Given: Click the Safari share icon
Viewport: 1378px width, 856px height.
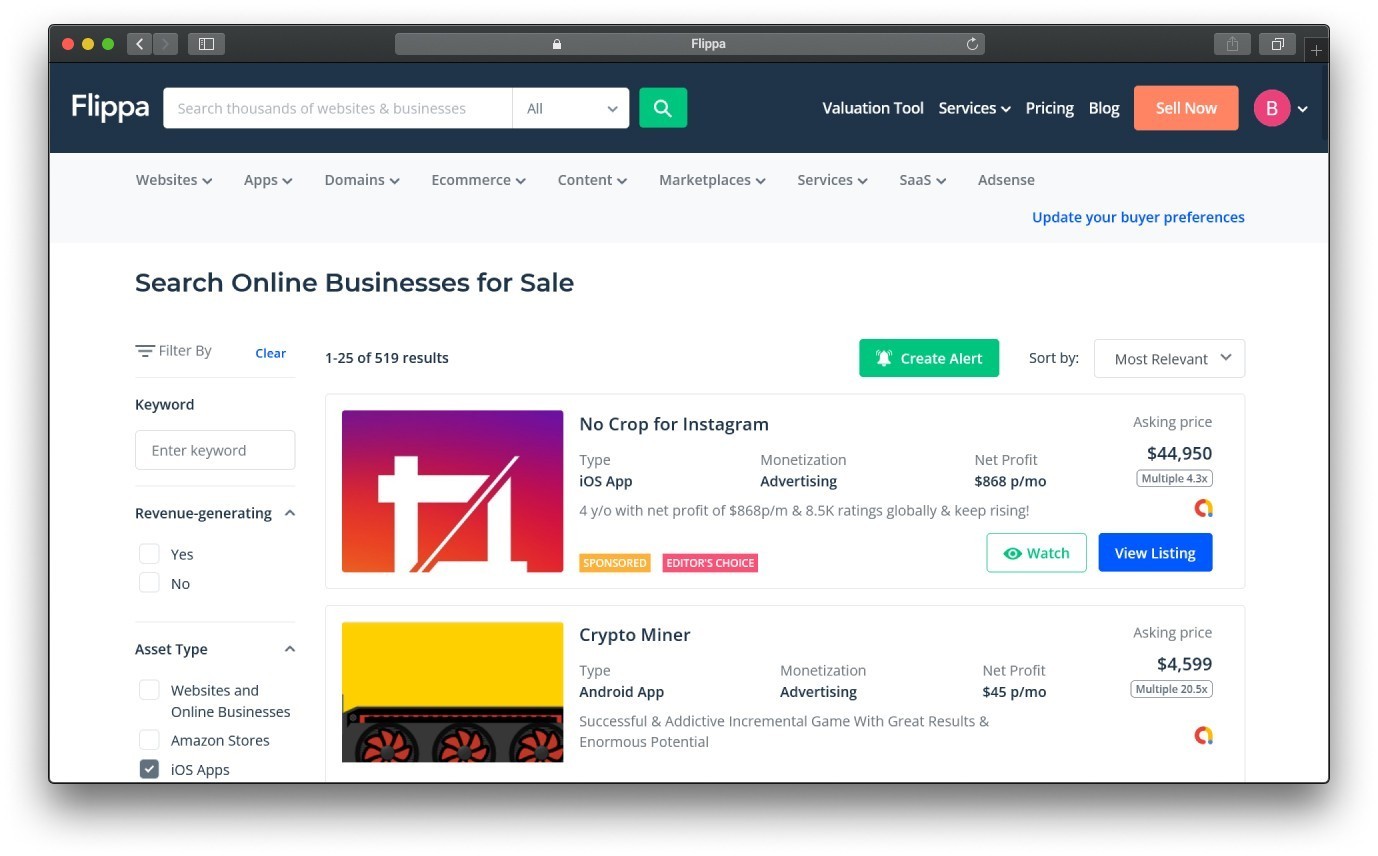Looking at the screenshot, I should [x=1232, y=44].
